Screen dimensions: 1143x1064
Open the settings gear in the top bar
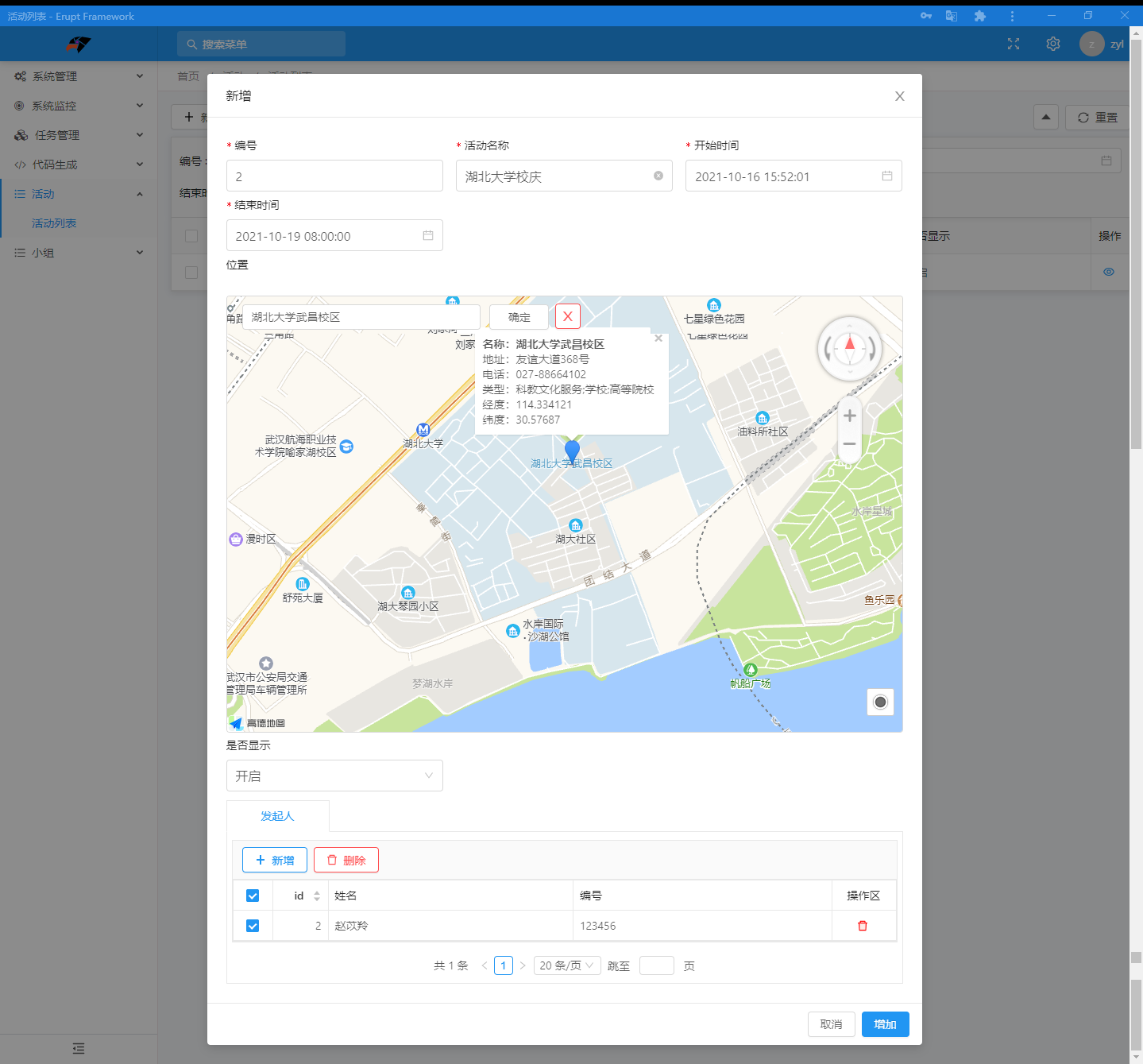(1053, 44)
